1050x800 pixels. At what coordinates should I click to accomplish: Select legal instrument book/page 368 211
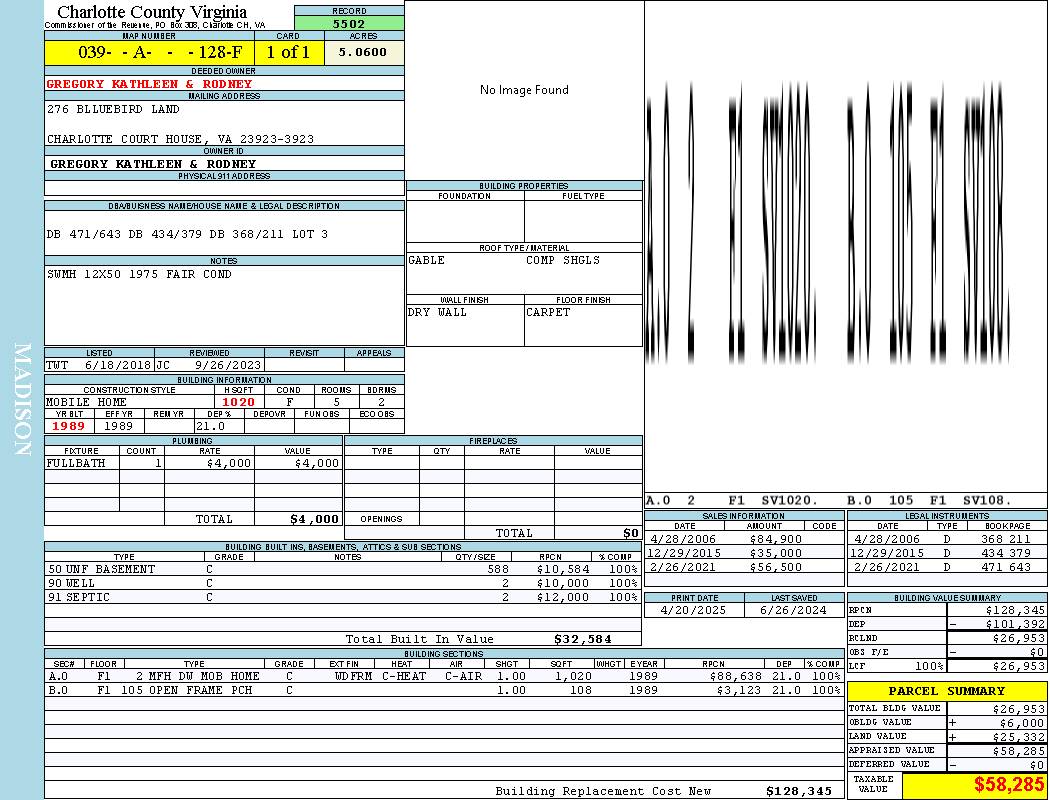1006,539
